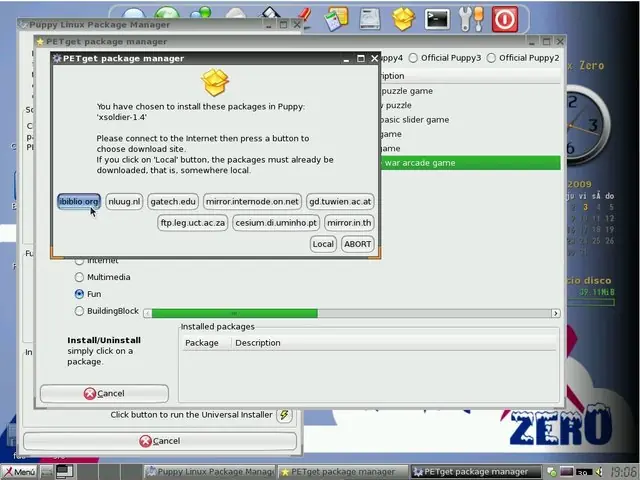Switch to the gear PETget taskbar entry

tap(476, 472)
